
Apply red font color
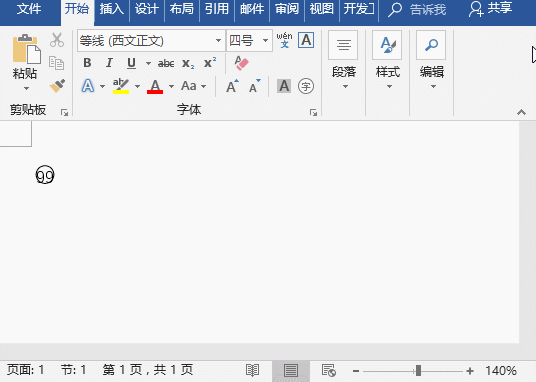tap(155, 86)
